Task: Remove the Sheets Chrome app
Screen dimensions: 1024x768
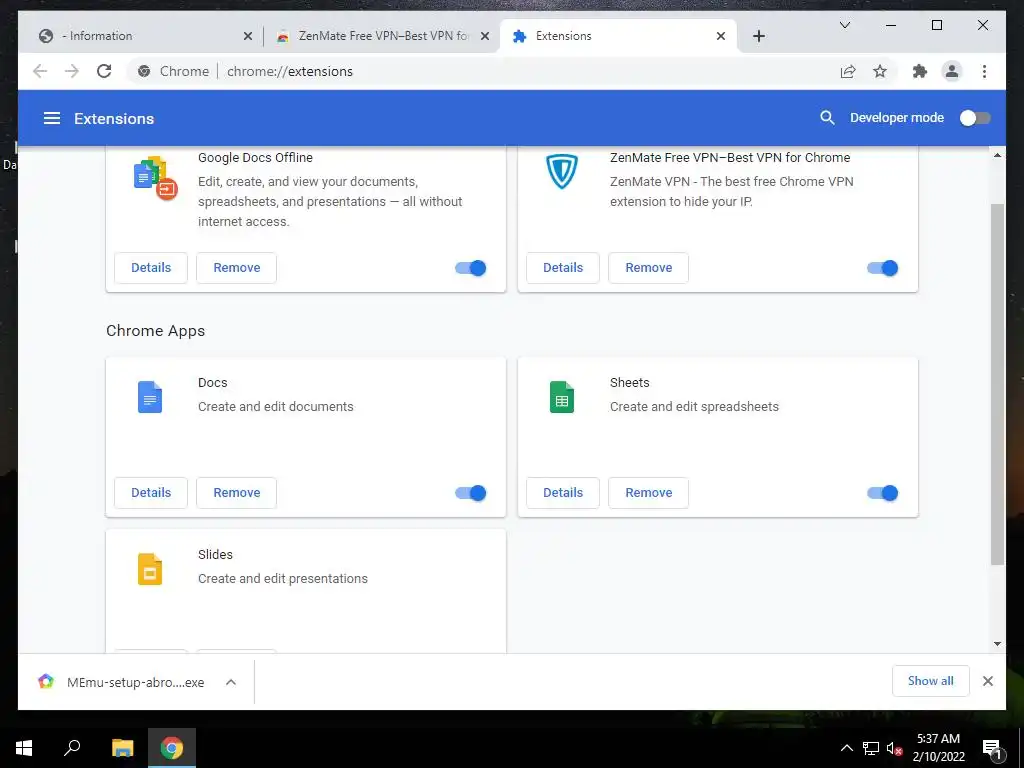Action: [x=648, y=493]
